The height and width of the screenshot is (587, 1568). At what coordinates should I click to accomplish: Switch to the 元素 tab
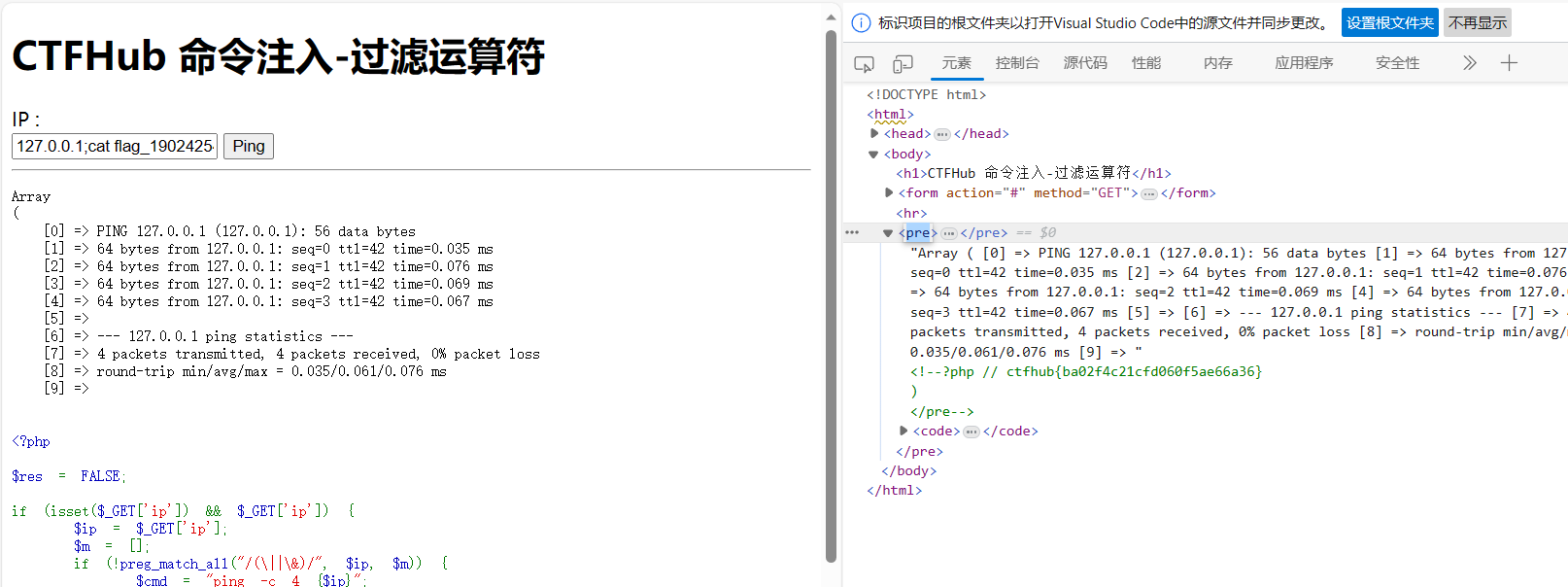956,63
